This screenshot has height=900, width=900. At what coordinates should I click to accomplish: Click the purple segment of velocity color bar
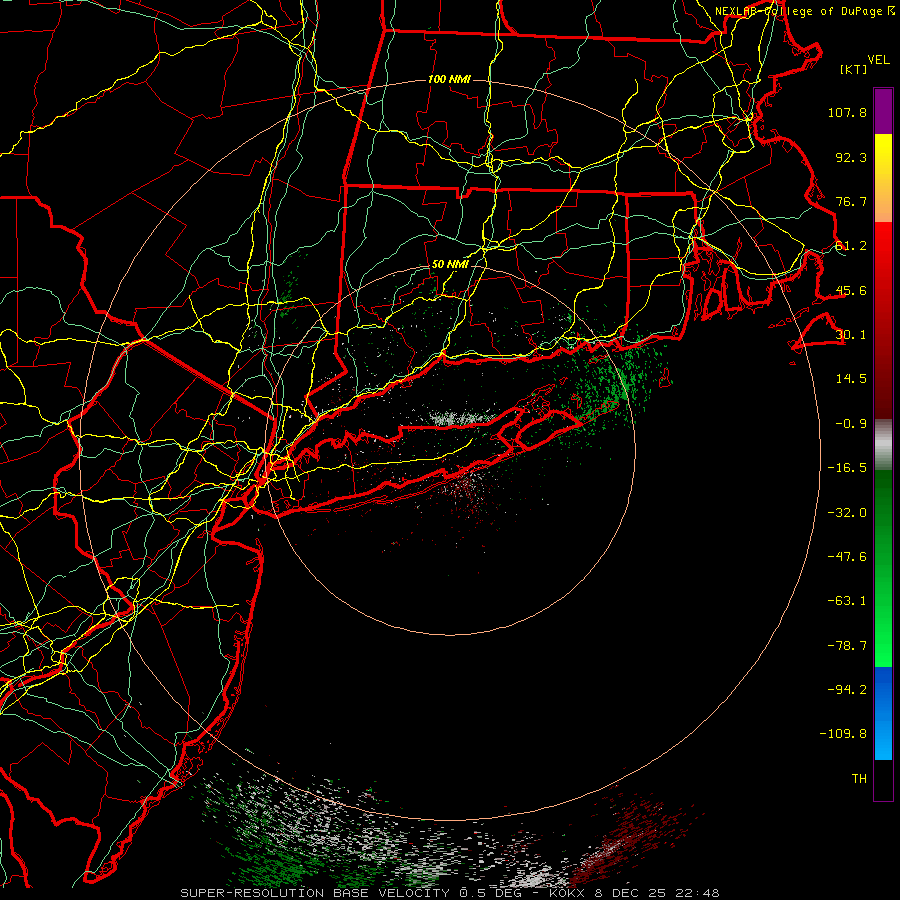point(883,111)
